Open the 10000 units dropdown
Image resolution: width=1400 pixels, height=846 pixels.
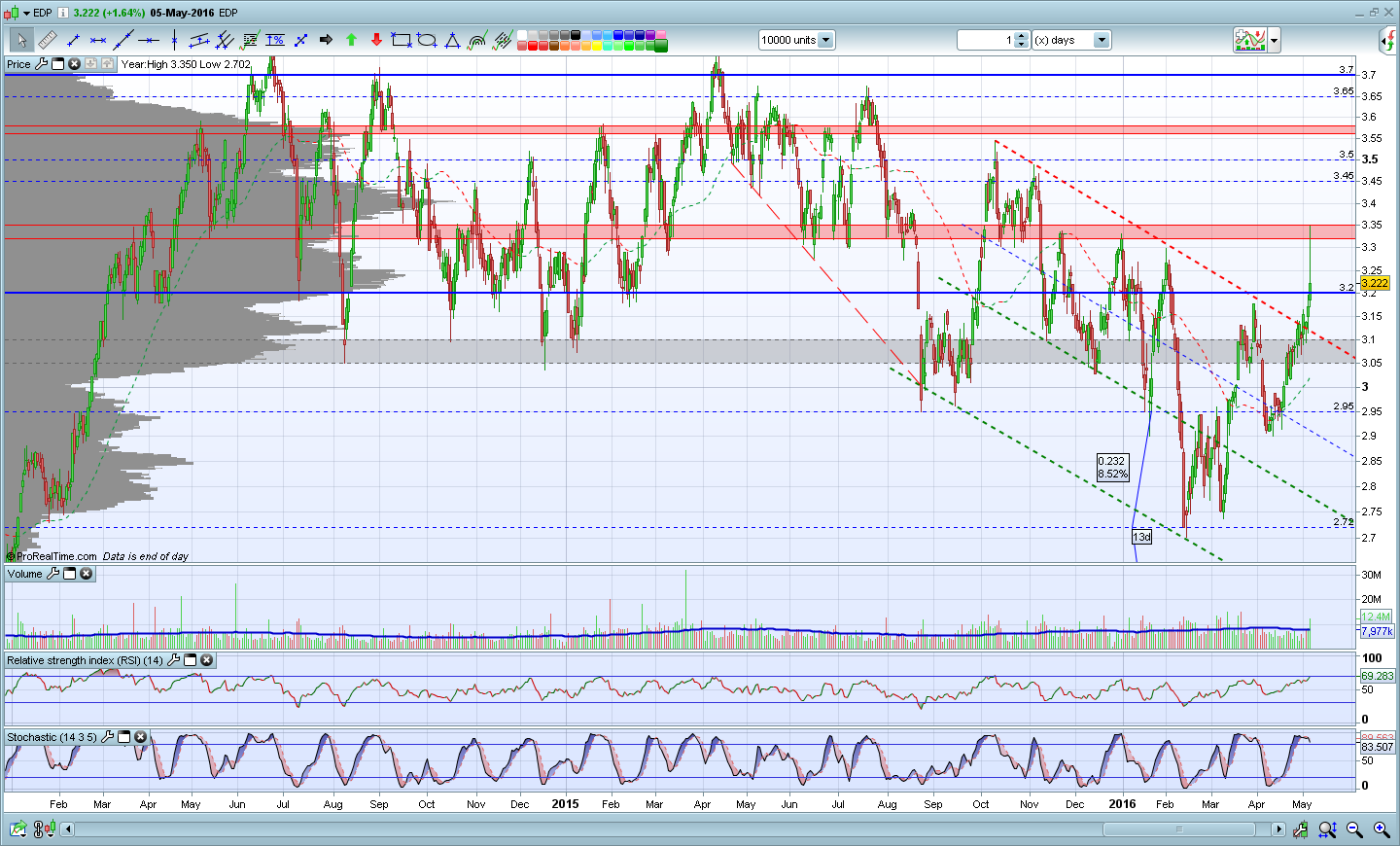825,40
